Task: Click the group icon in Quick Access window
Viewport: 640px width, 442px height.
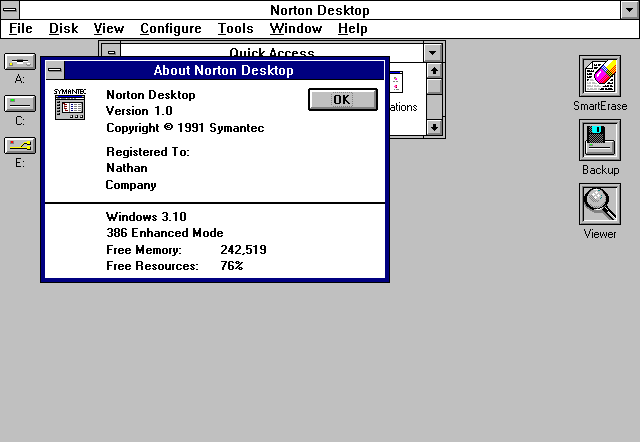Action: coord(396,82)
